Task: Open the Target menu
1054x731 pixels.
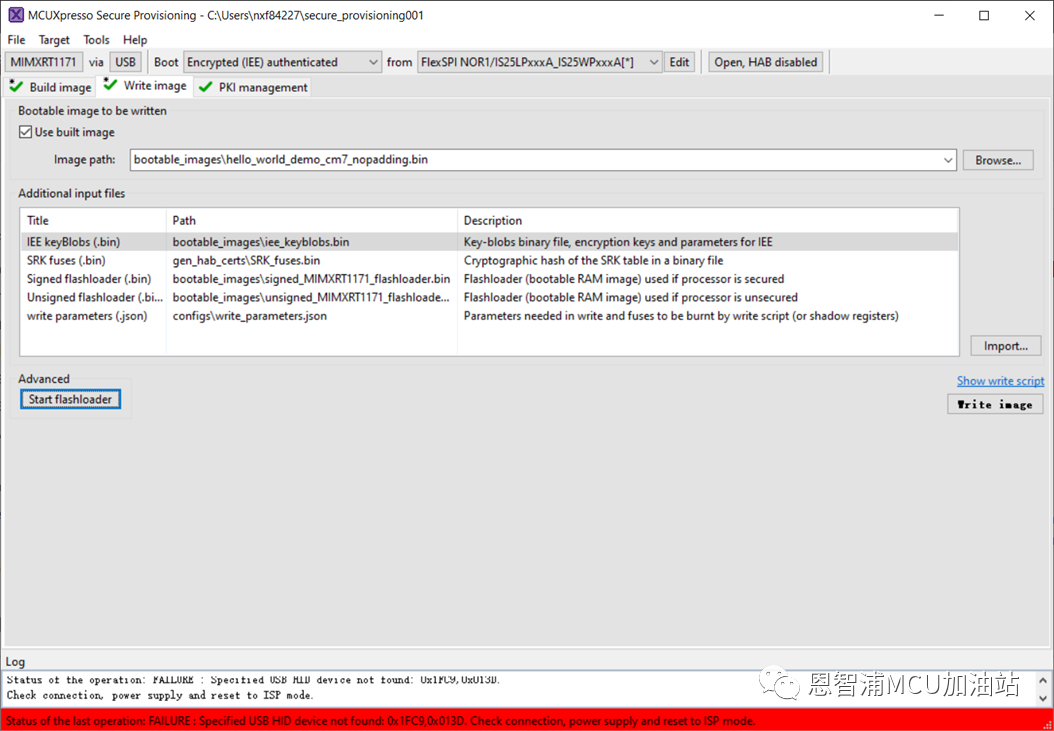Action: pyautogui.click(x=54, y=40)
